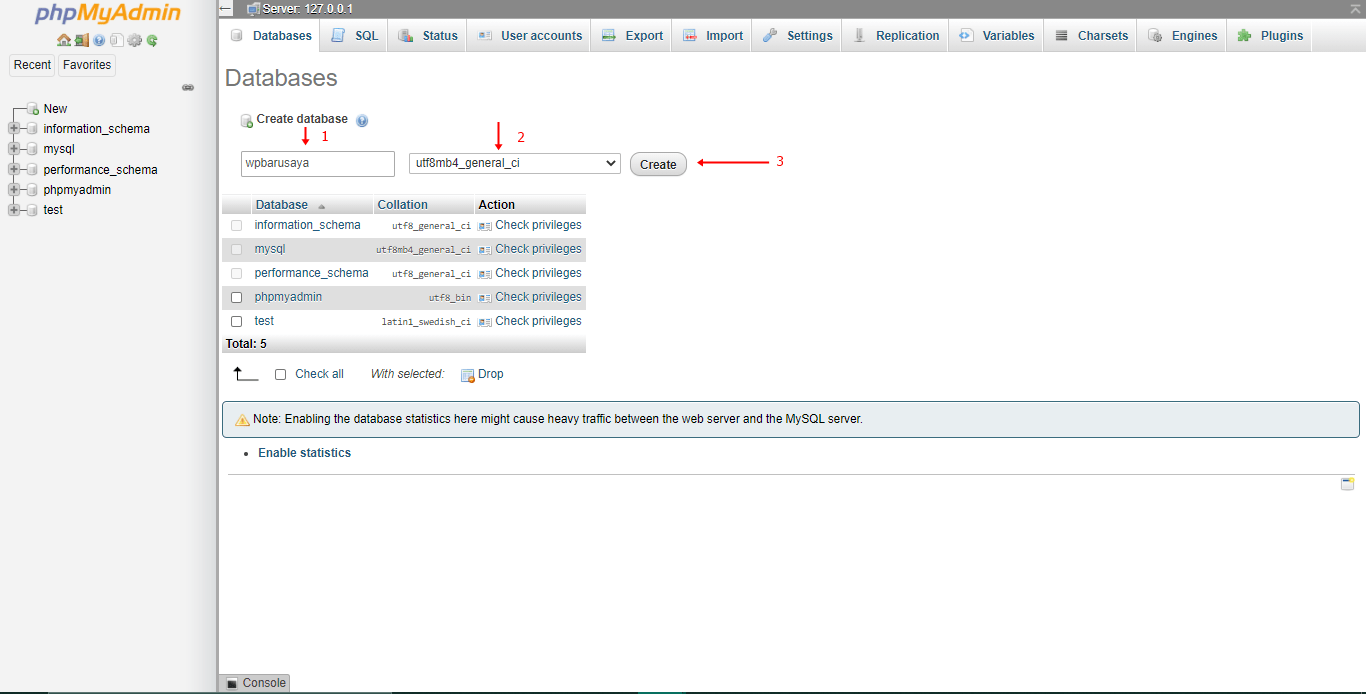This screenshot has width=1366, height=694.
Task: Open the utf8mb4_general_ci collation dropdown
Action: coord(514,163)
